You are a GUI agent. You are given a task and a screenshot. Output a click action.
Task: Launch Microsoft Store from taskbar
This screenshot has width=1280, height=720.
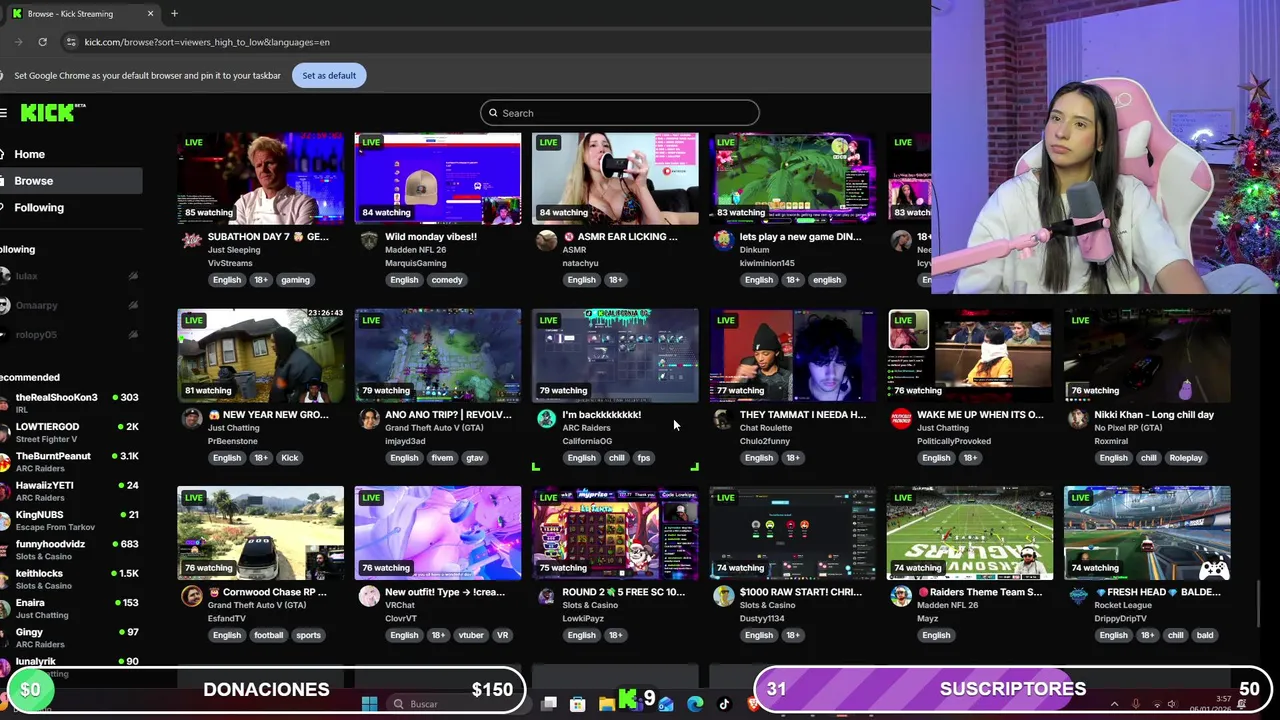(x=577, y=704)
